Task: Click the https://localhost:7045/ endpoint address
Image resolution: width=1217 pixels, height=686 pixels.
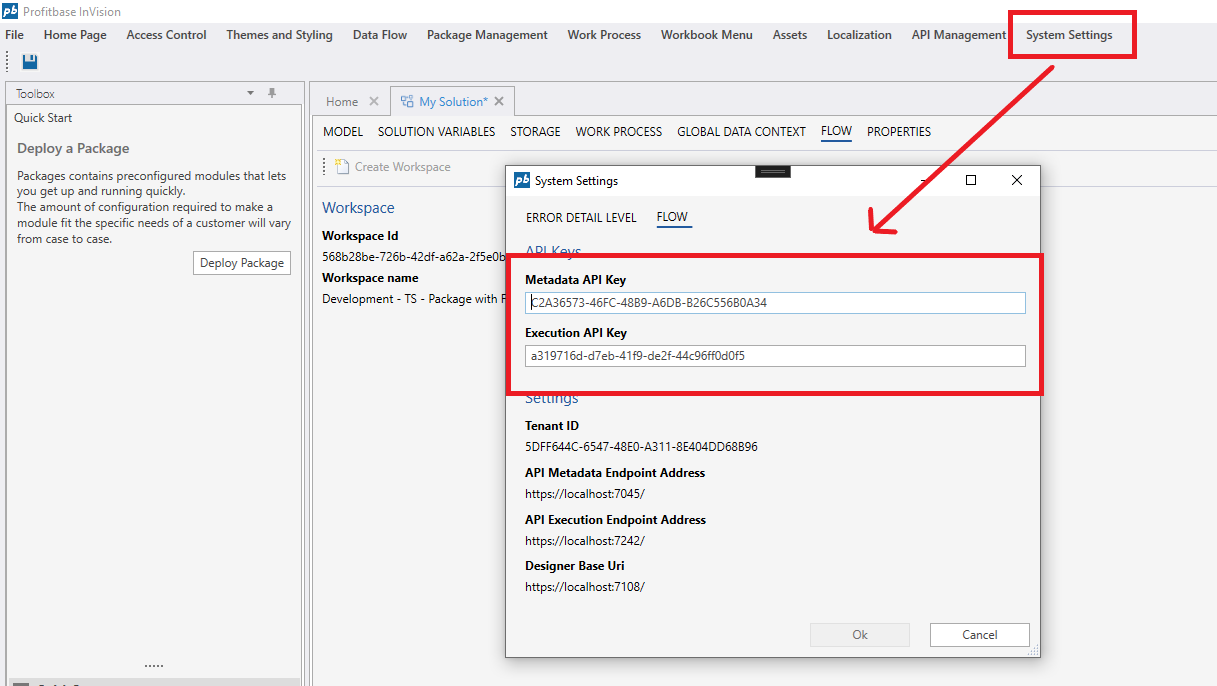Action: click(585, 494)
